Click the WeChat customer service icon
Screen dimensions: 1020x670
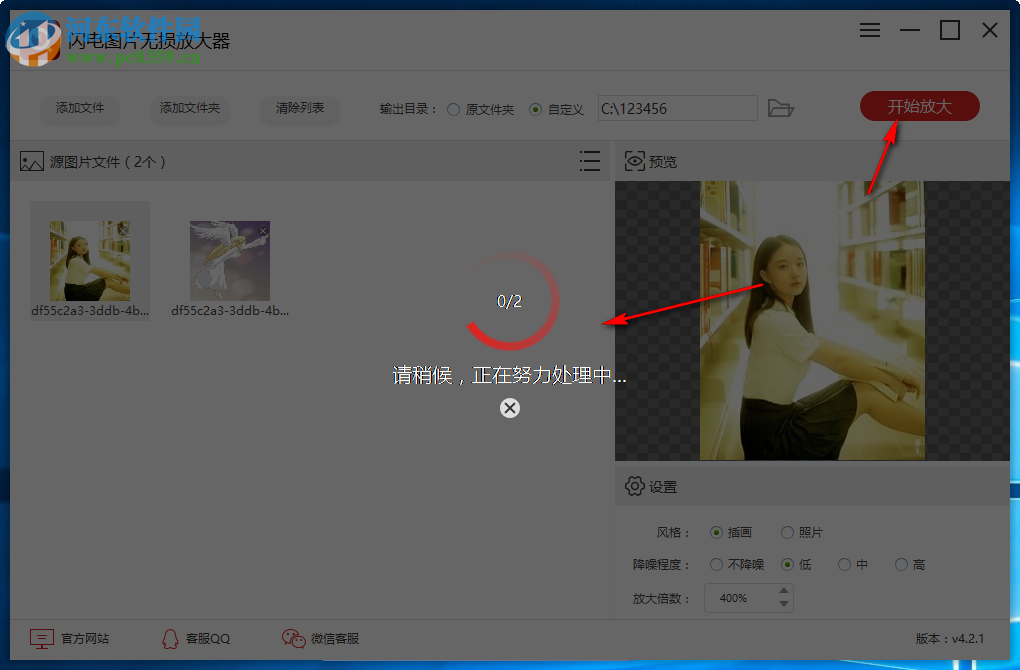click(x=293, y=639)
